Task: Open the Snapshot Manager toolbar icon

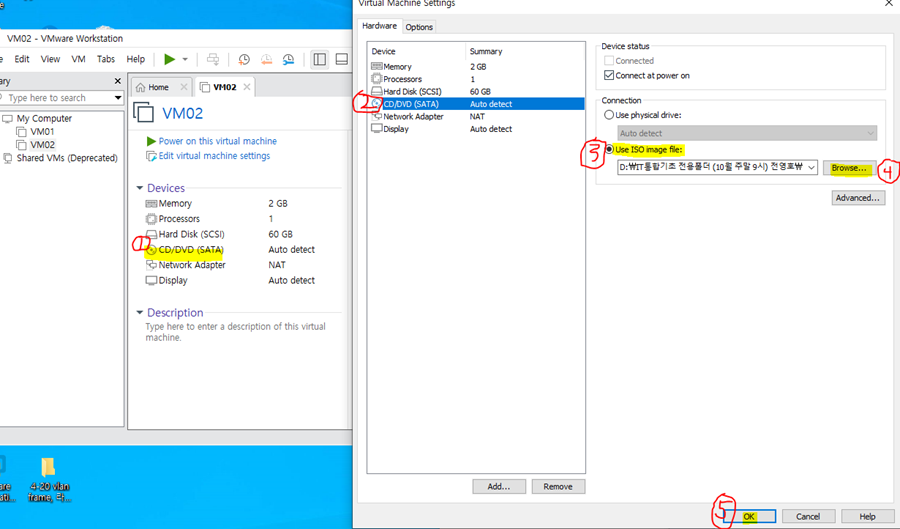Action: tap(289, 59)
